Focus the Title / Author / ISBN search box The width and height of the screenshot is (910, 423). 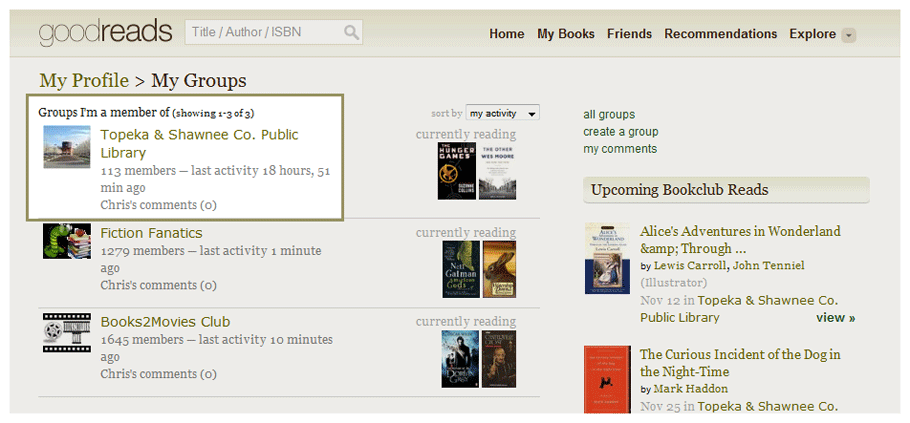(x=273, y=32)
